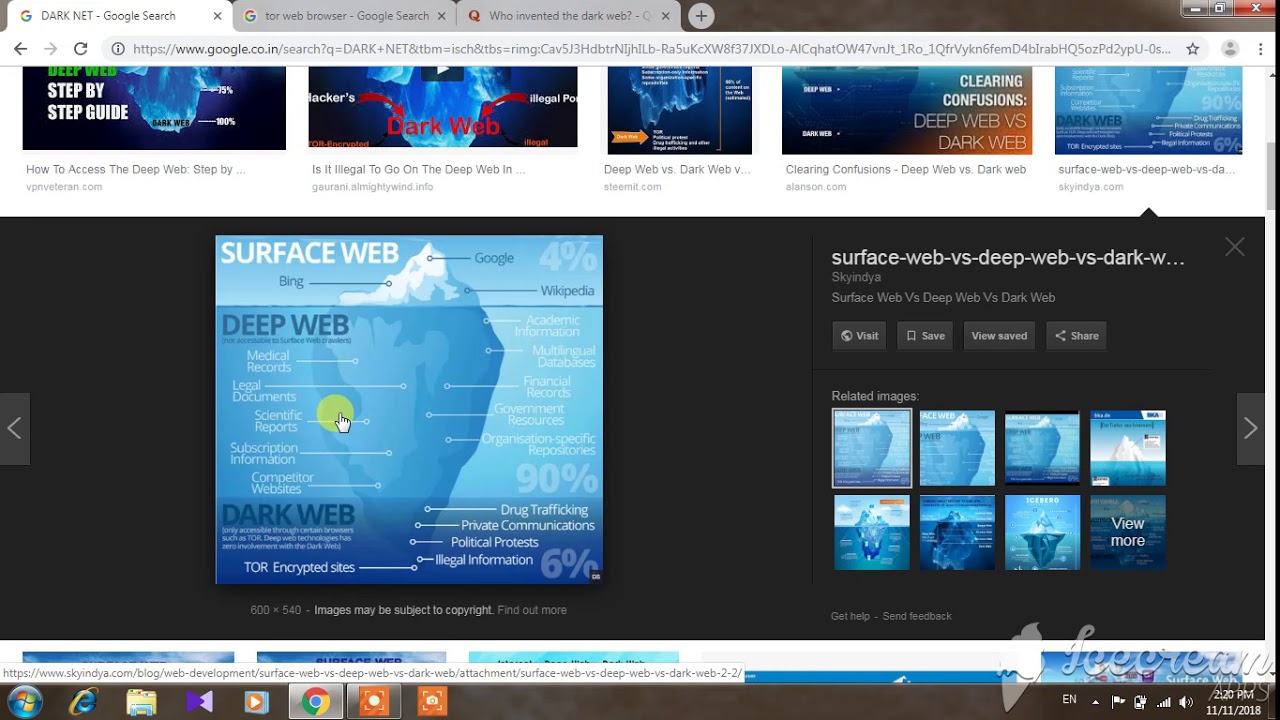Close the Who invented the dark web tab
This screenshot has height=720, width=1280.
click(x=665, y=16)
